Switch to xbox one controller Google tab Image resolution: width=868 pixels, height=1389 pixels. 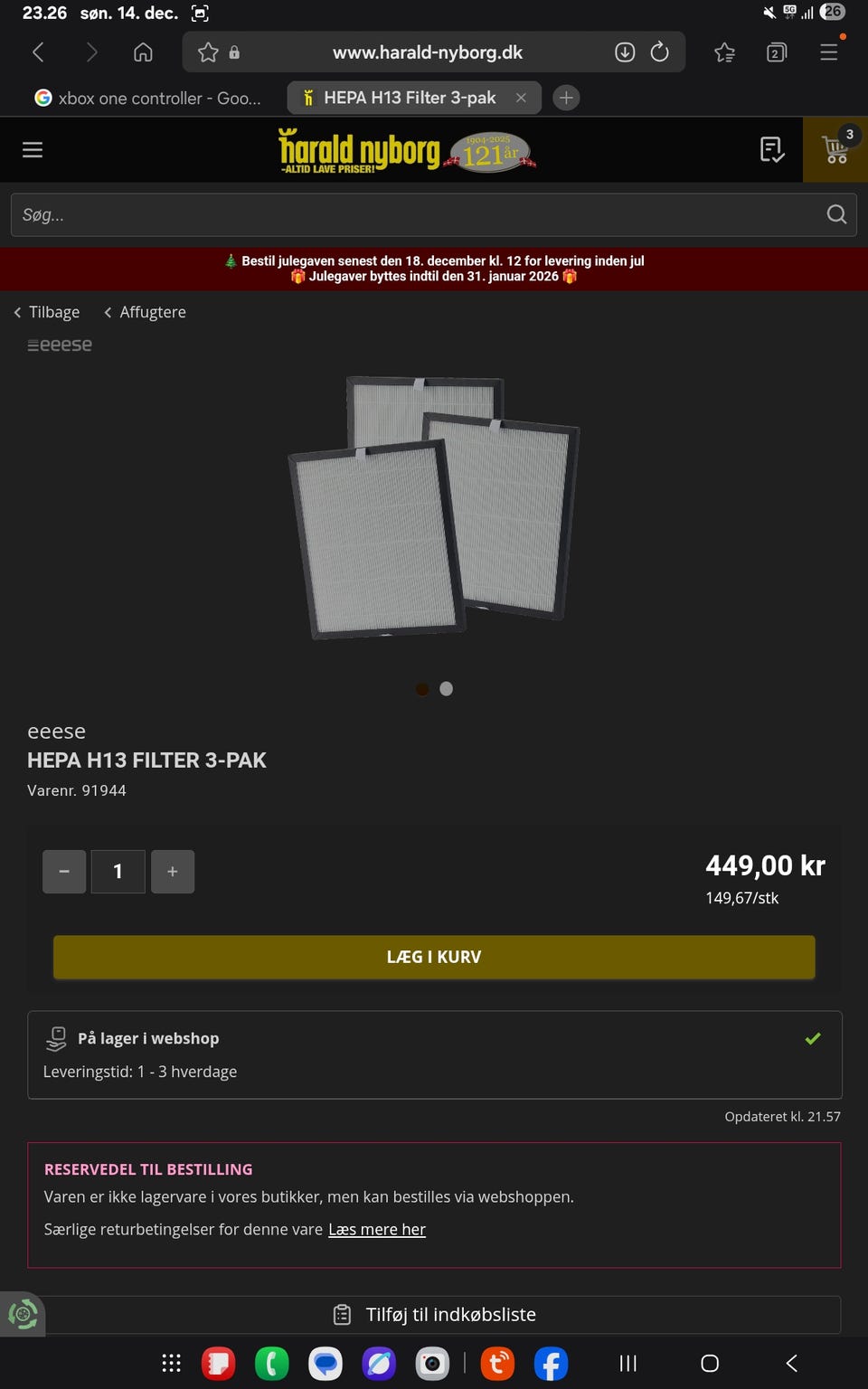coord(147,98)
